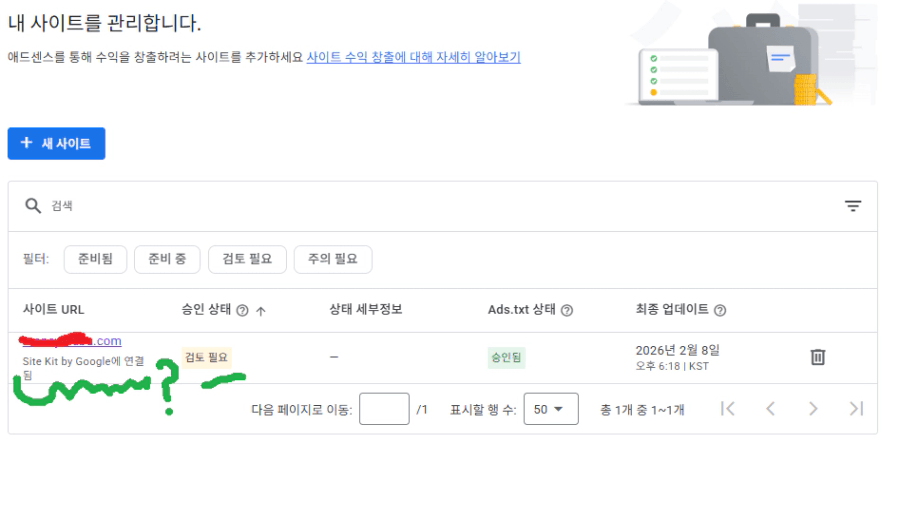Enable the 주의 필요 filter chip
The height and width of the screenshot is (521, 900).
pyautogui.click(x=333, y=260)
